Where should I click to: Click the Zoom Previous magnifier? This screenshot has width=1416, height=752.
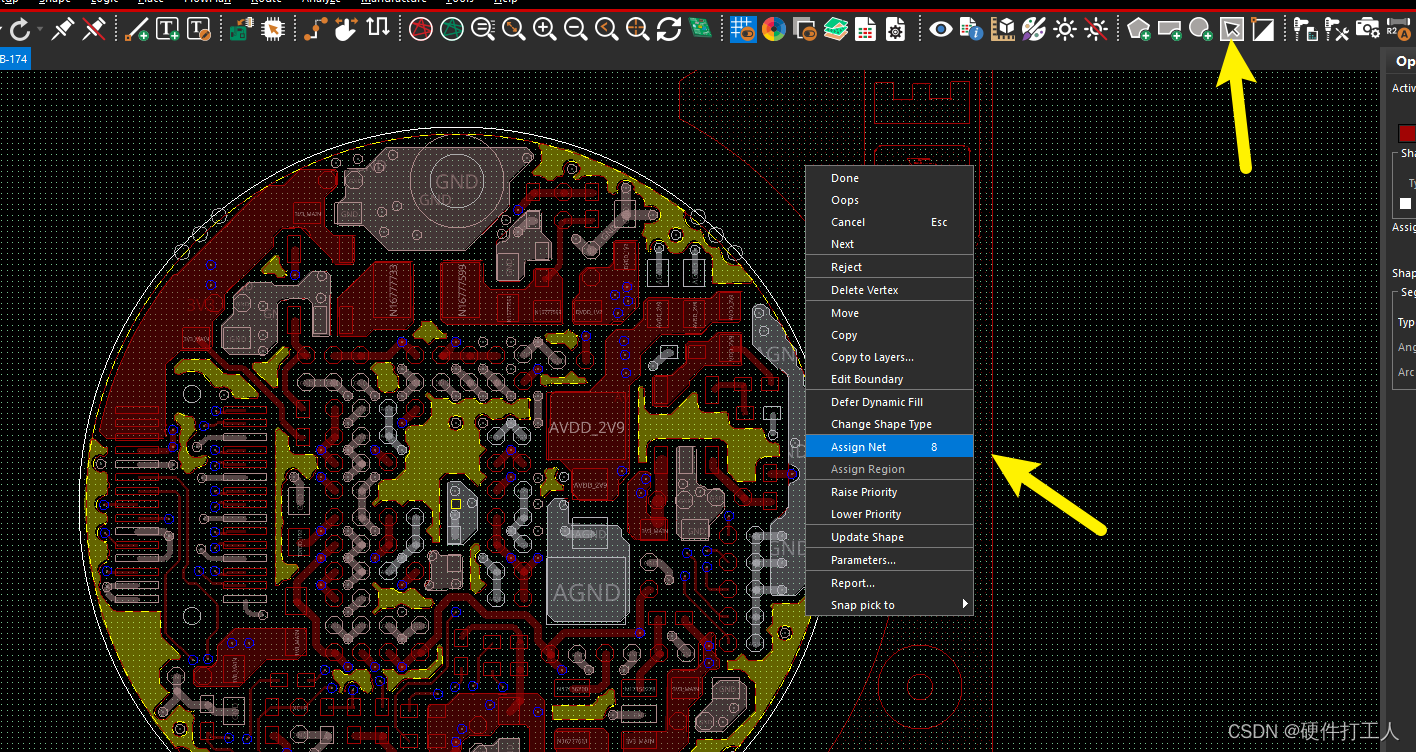(x=607, y=29)
